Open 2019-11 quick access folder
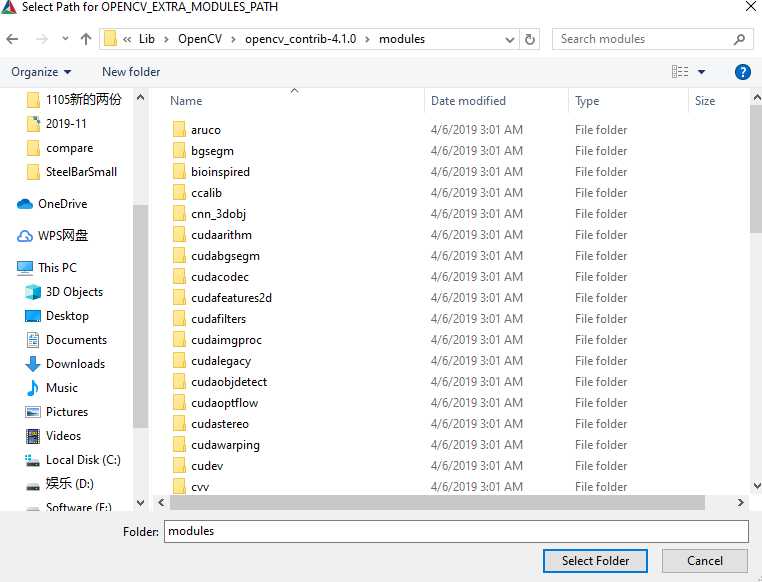 (x=66, y=123)
